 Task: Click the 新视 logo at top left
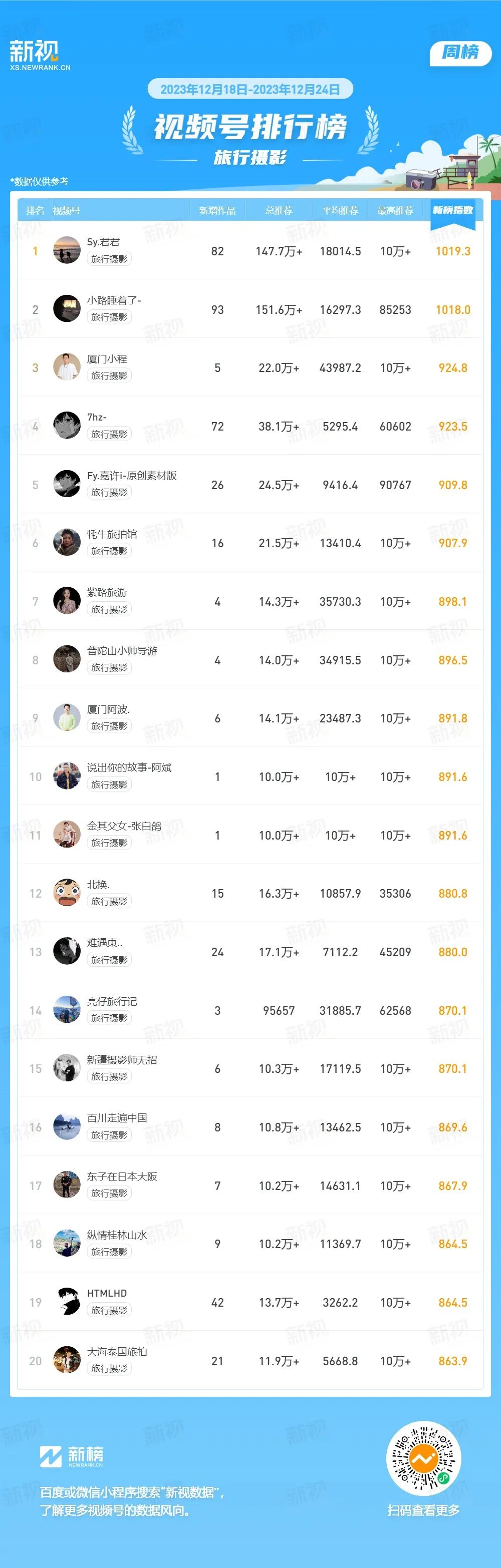(x=39, y=56)
